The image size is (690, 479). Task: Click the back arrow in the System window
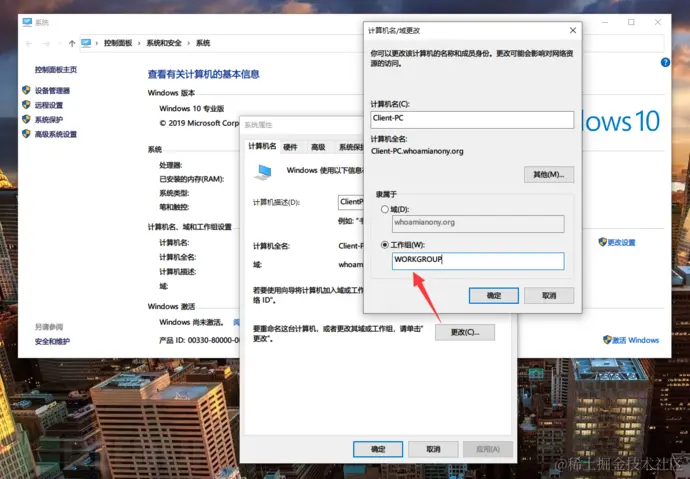click(29, 43)
